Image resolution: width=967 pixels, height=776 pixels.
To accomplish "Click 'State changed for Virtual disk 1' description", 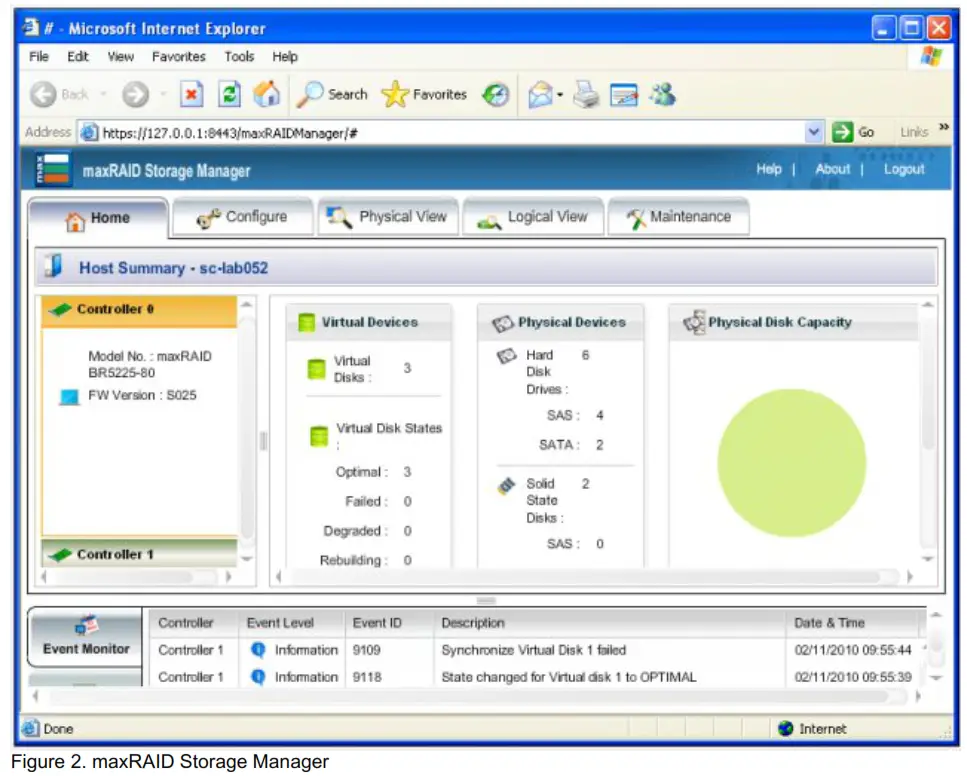I will [569, 677].
